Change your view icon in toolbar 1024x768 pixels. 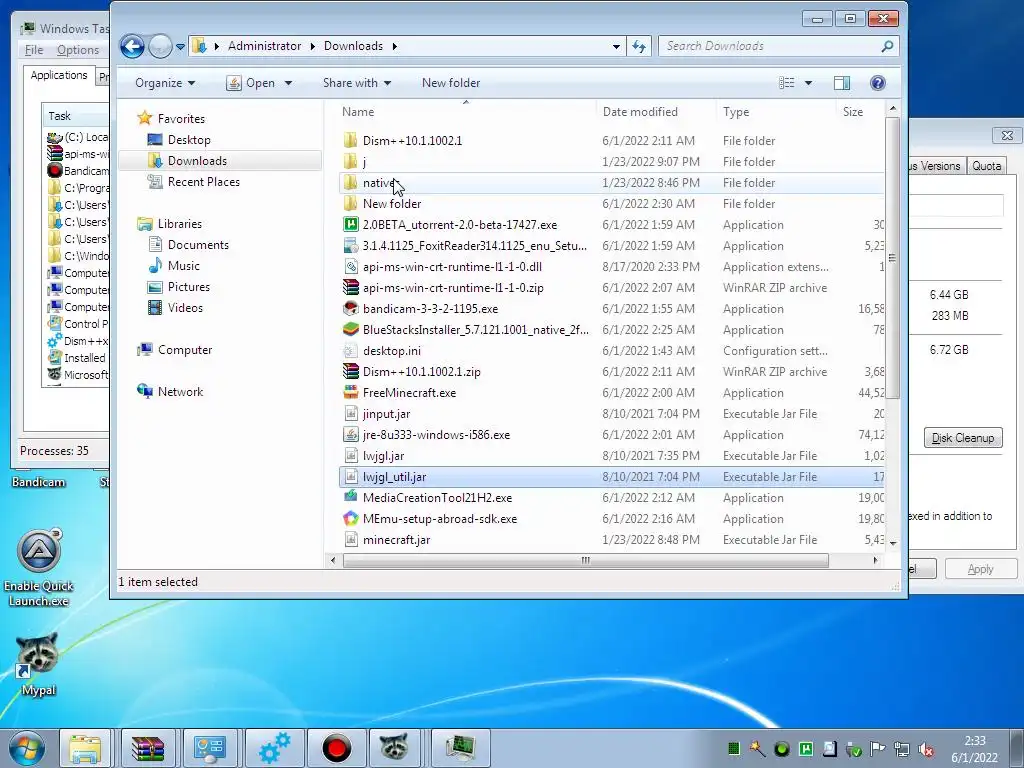coord(786,83)
